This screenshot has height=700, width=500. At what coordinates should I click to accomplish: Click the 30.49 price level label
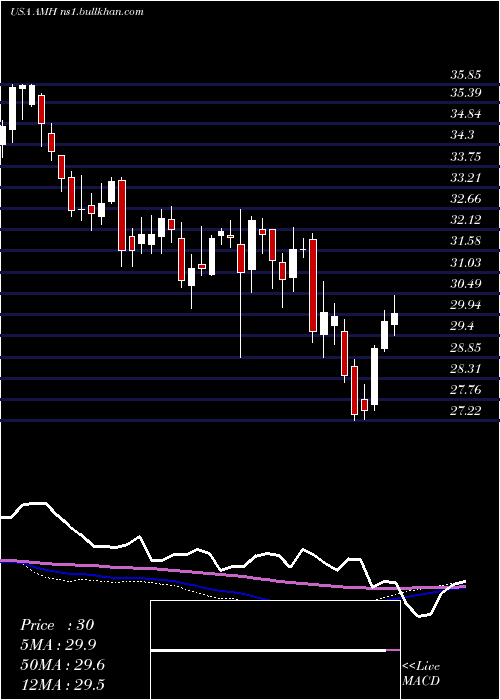point(465,283)
